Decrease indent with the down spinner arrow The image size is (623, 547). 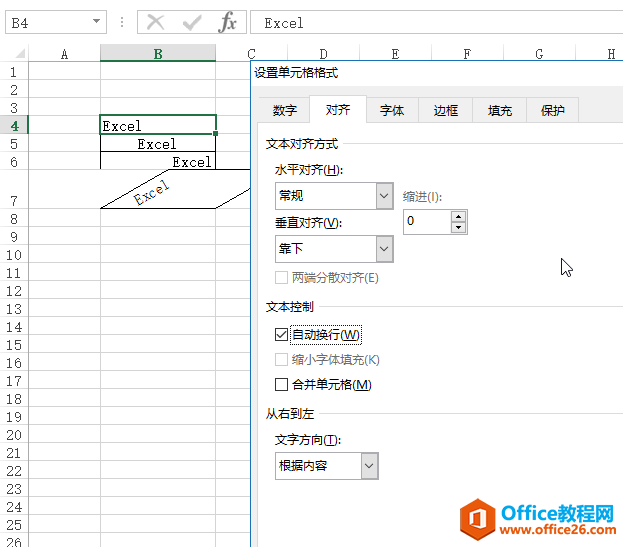click(x=459, y=227)
